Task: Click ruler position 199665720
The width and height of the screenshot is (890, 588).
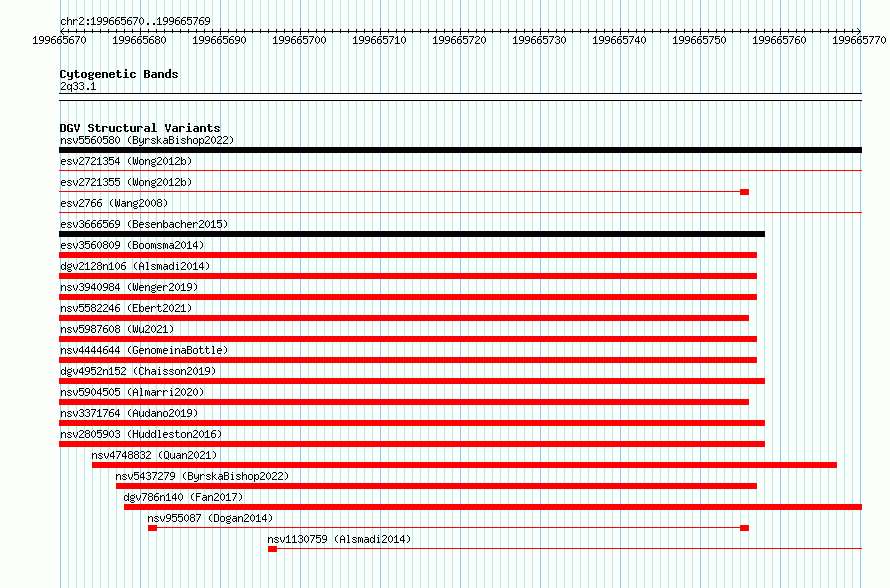Action: (460, 40)
